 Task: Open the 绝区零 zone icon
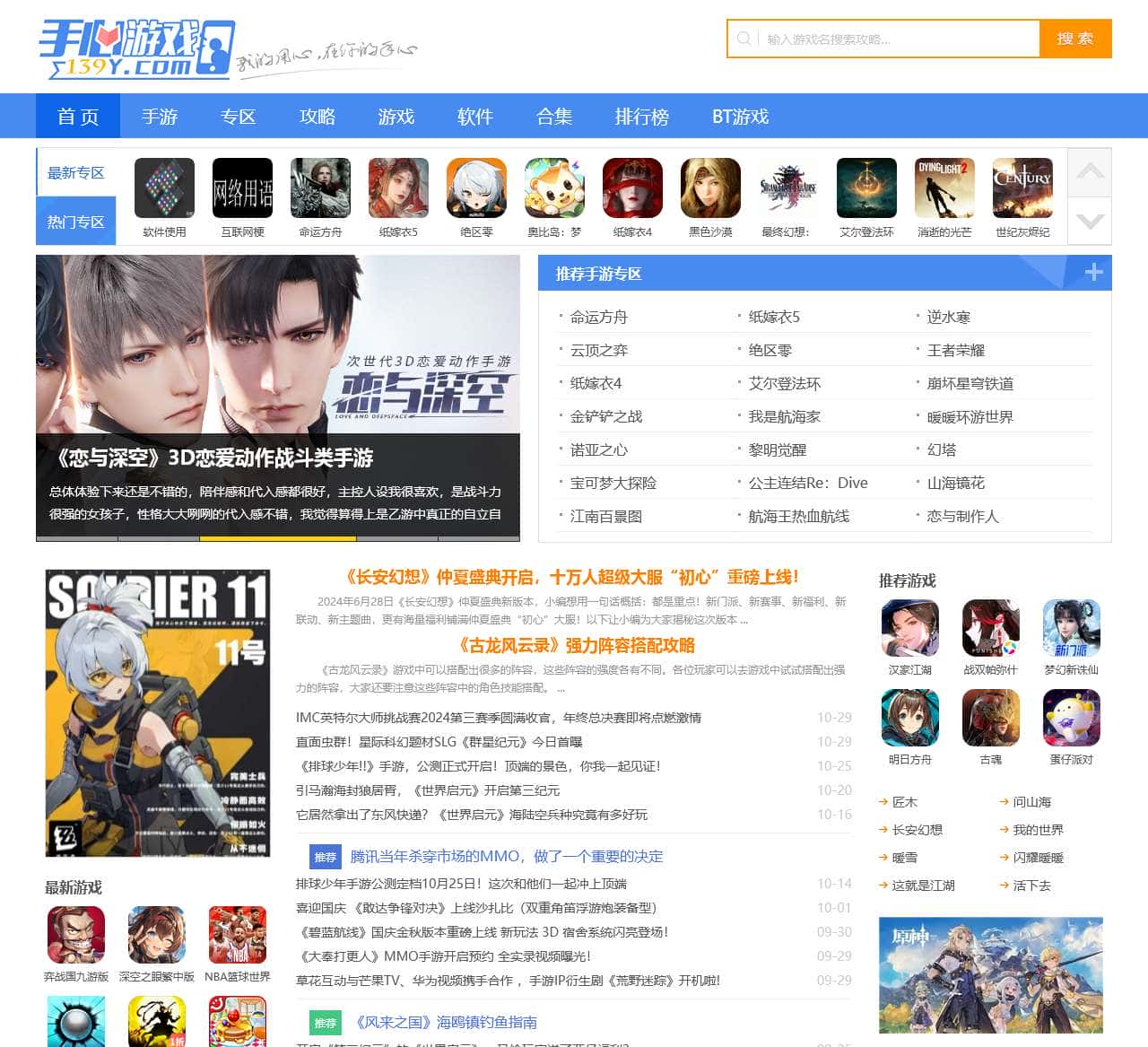(476, 188)
